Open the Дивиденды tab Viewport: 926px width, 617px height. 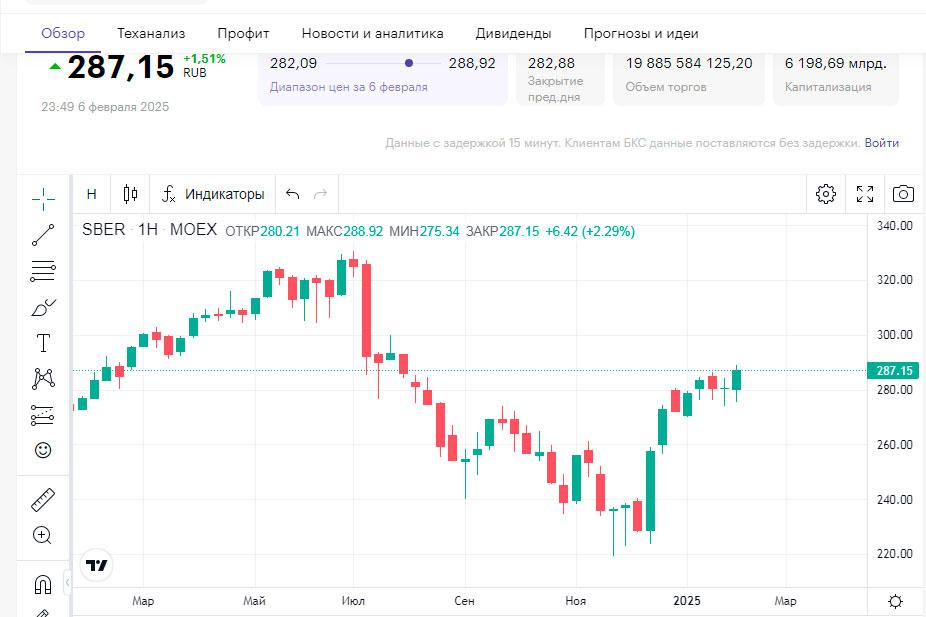[513, 33]
